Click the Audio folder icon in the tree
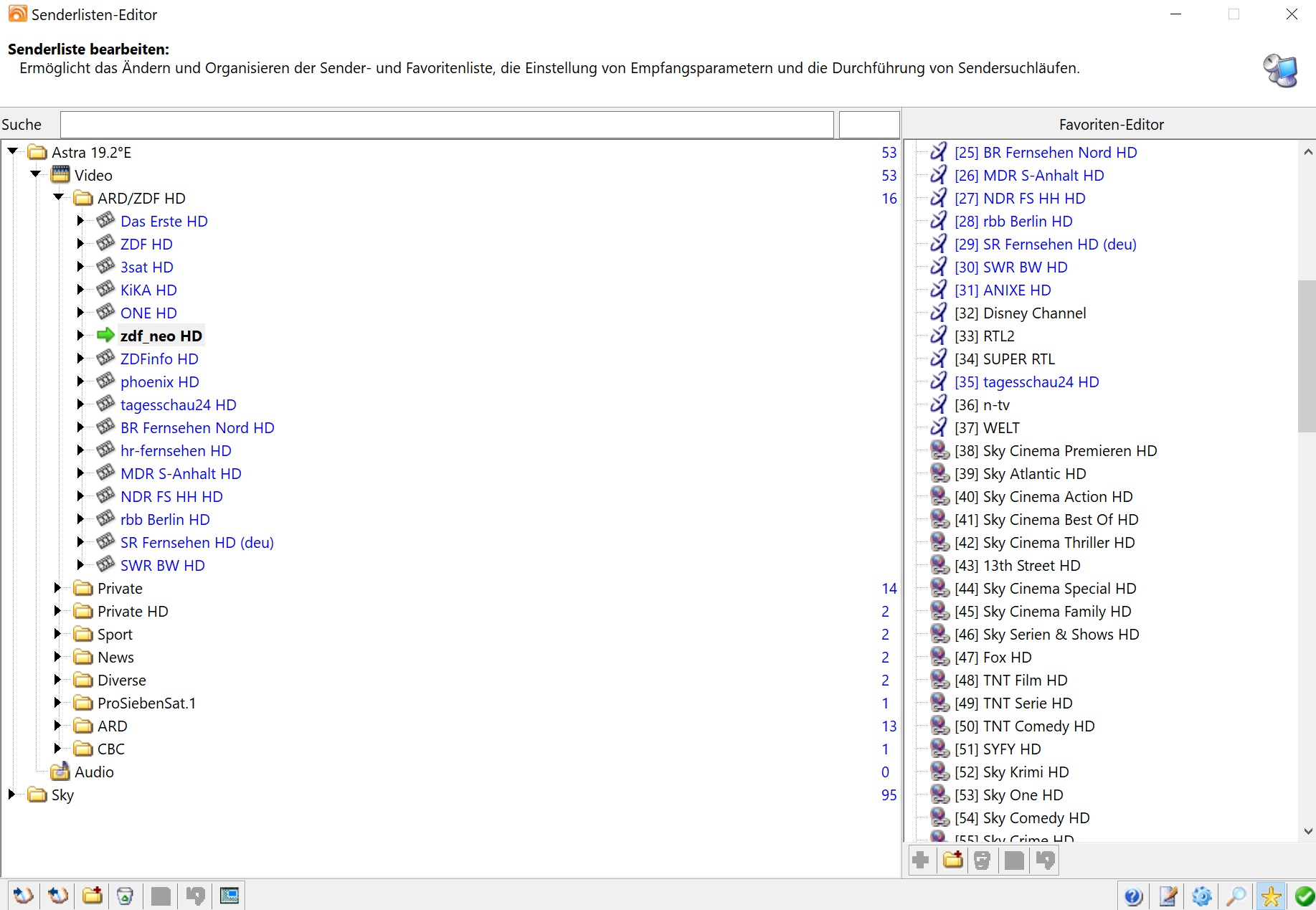Viewport: 1316px width, 910px height. tap(60, 772)
